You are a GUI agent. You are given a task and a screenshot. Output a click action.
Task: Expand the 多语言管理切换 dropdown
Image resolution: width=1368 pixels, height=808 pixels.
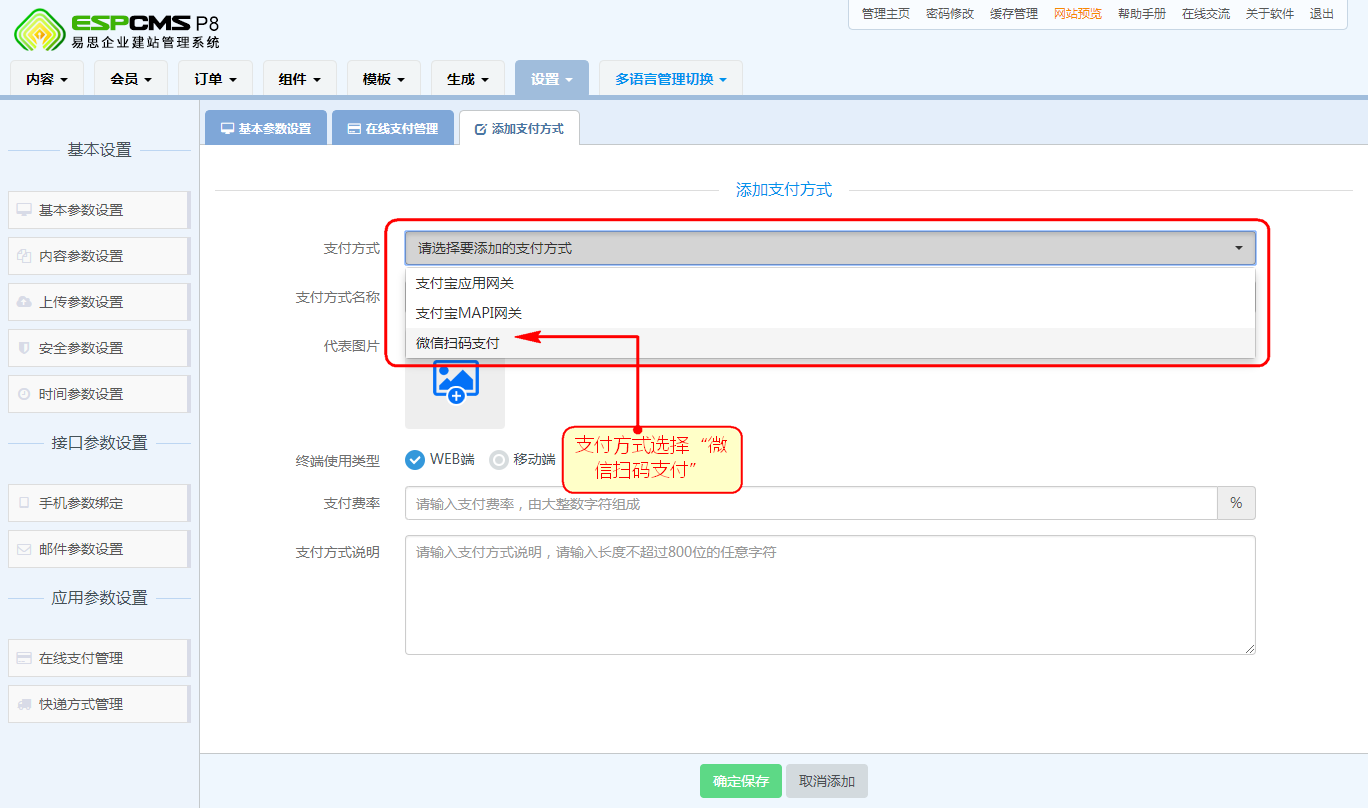tap(671, 79)
